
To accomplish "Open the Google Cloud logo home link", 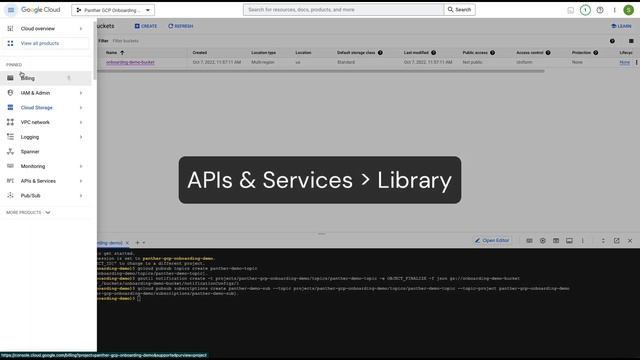I will click(x=40, y=10).
